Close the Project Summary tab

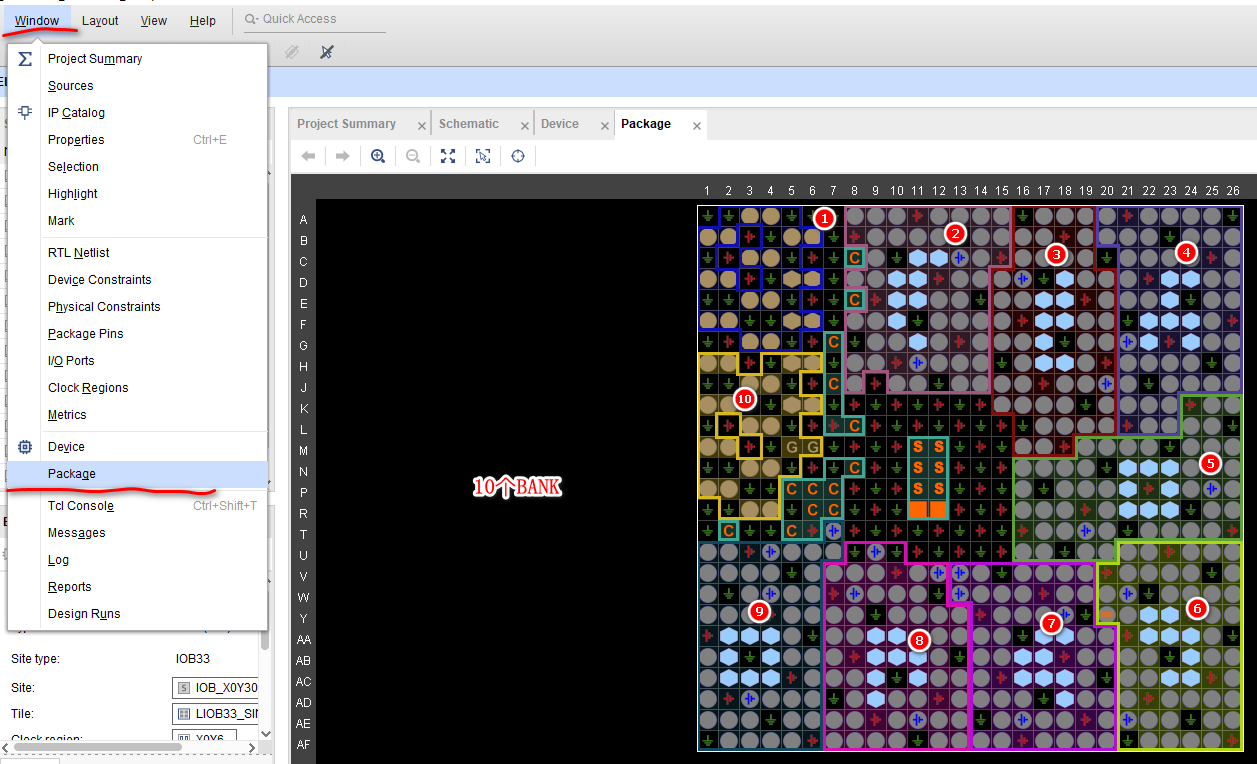pos(422,126)
